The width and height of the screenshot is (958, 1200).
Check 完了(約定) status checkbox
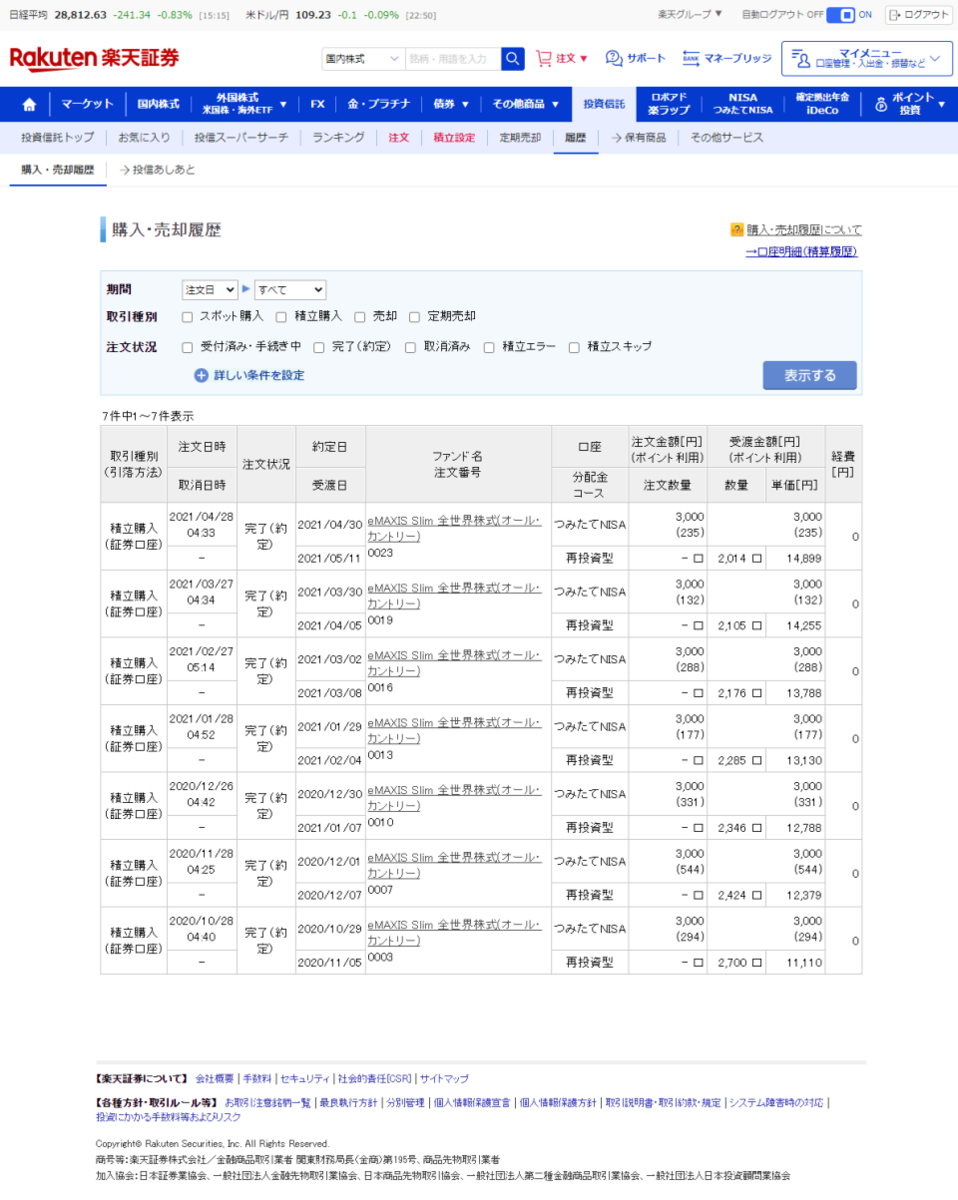tap(319, 348)
